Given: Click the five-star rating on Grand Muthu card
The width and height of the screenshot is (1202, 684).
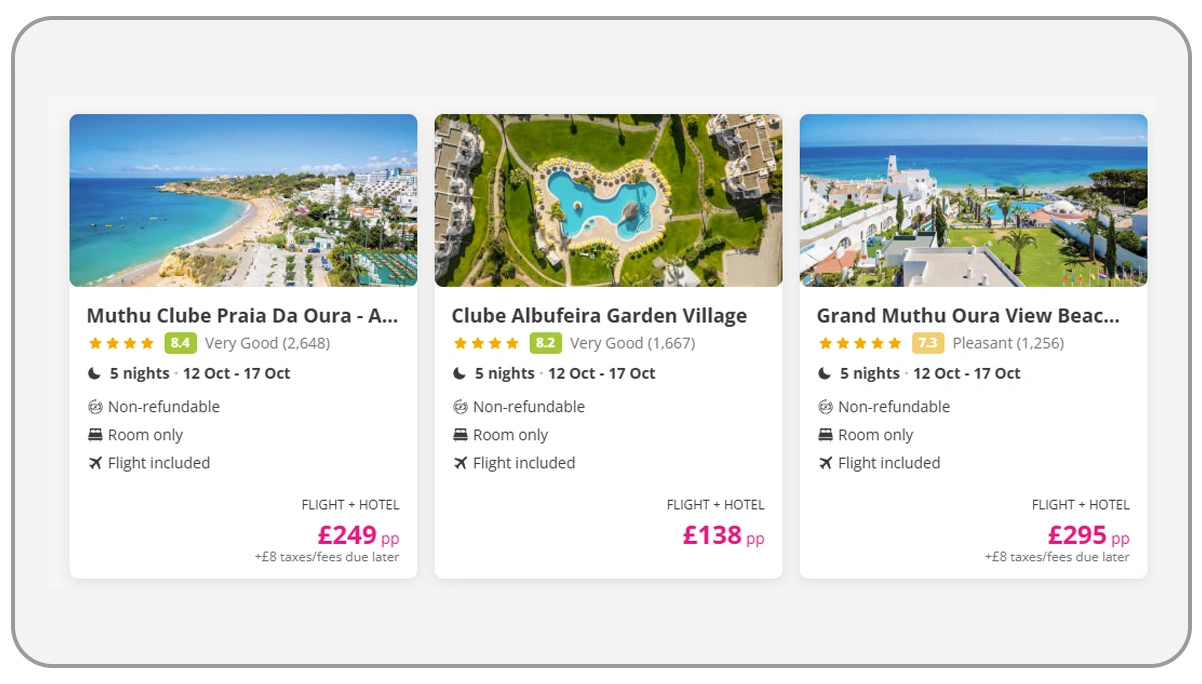Looking at the screenshot, I should point(860,343).
